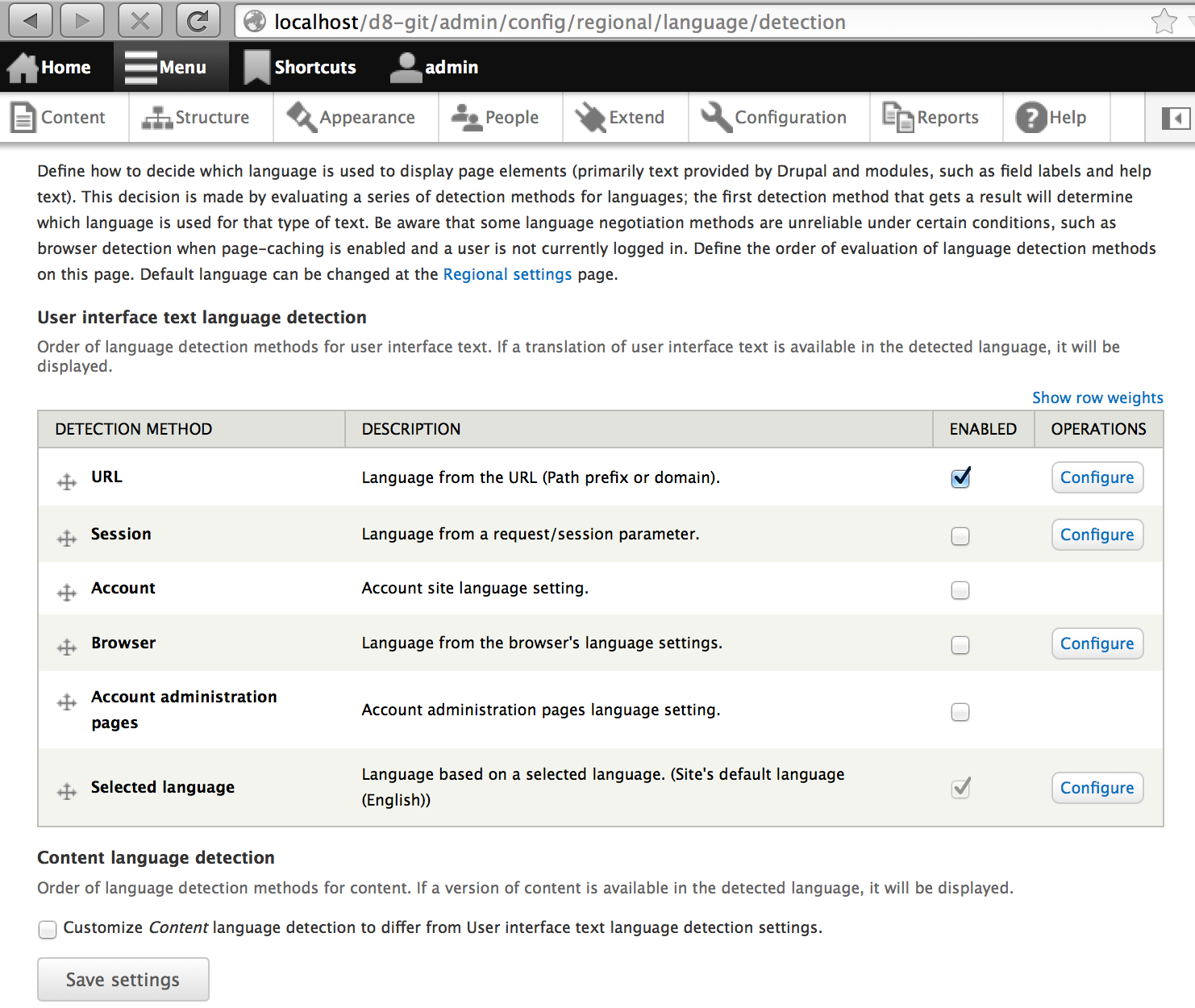Uncheck the URL detection method checkbox
The height and width of the screenshot is (1008, 1195).
coord(960,477)
